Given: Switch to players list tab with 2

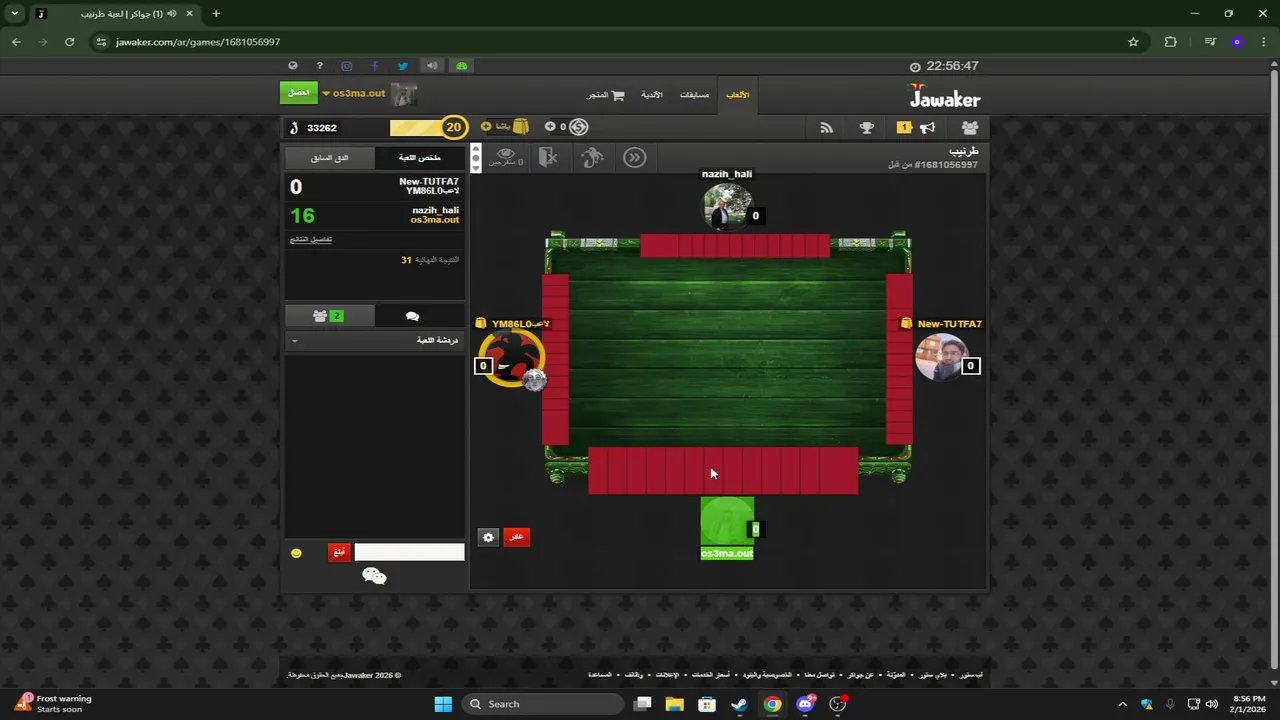Looking at the screenshot, I should click(329, 316).
